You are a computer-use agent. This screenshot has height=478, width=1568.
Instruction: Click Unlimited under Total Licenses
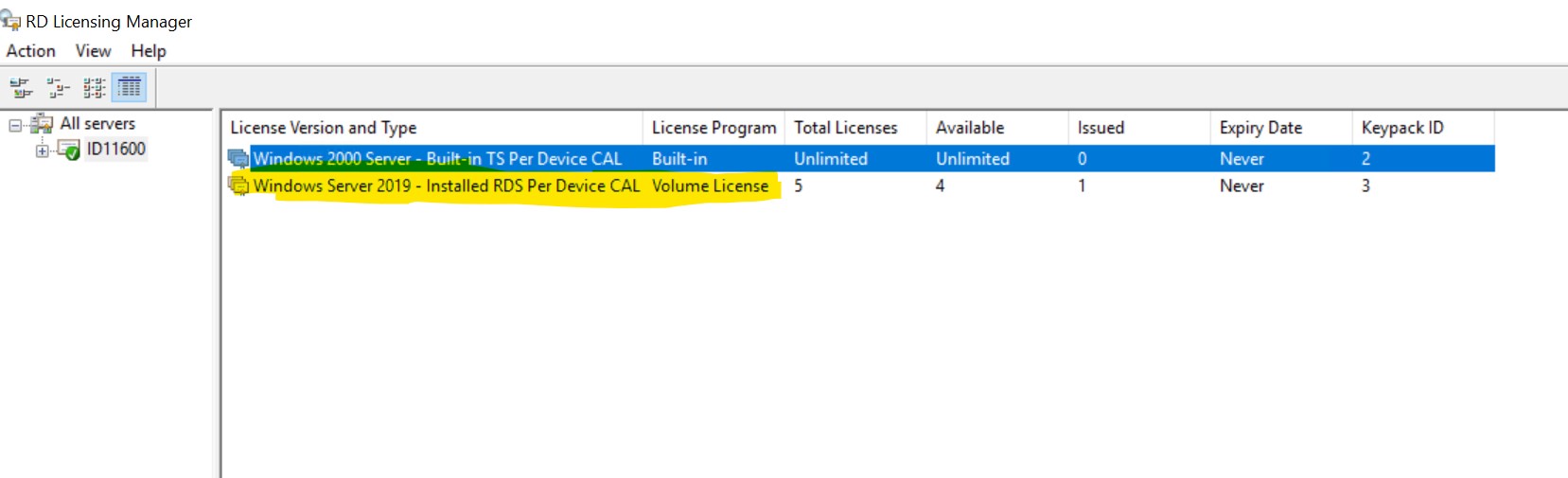click(831, 159)
